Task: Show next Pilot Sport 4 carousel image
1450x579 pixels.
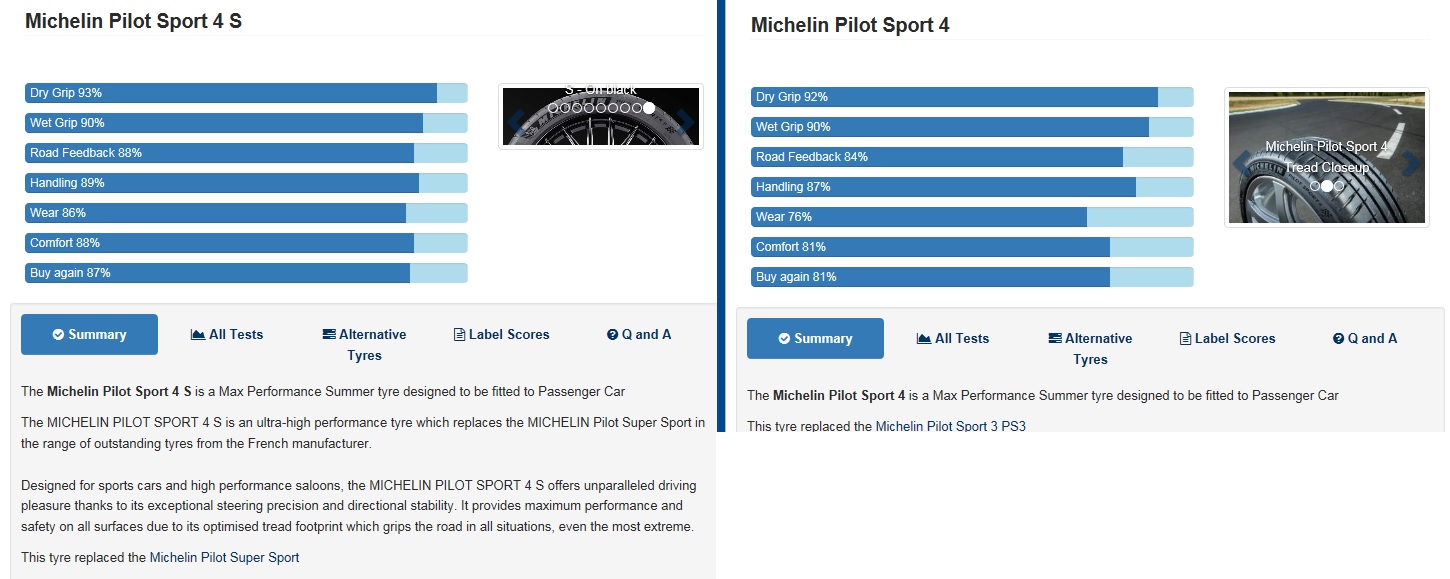Action: coord(1411,163)
